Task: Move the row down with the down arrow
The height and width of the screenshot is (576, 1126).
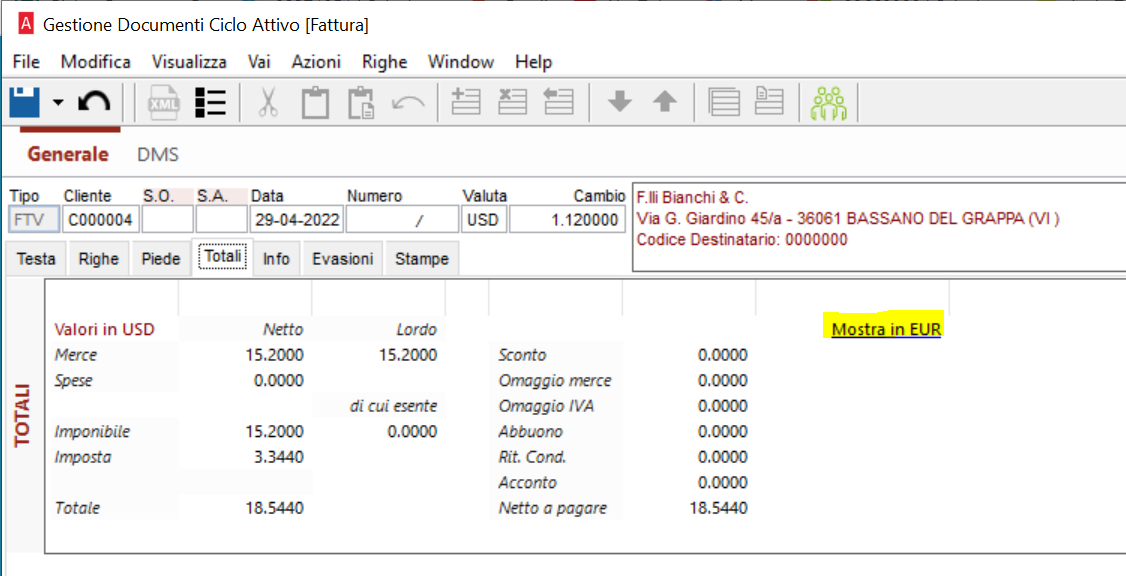Action: coord(619,103)
